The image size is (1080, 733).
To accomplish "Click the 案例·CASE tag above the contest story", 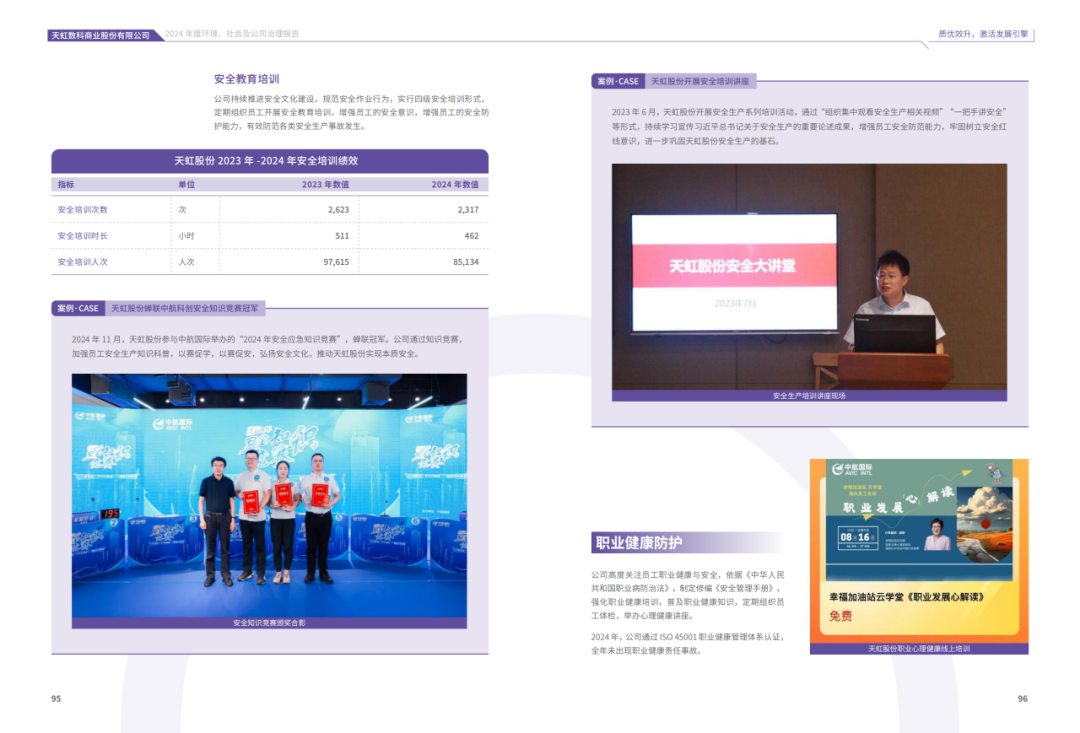I will tap(78, 308).
